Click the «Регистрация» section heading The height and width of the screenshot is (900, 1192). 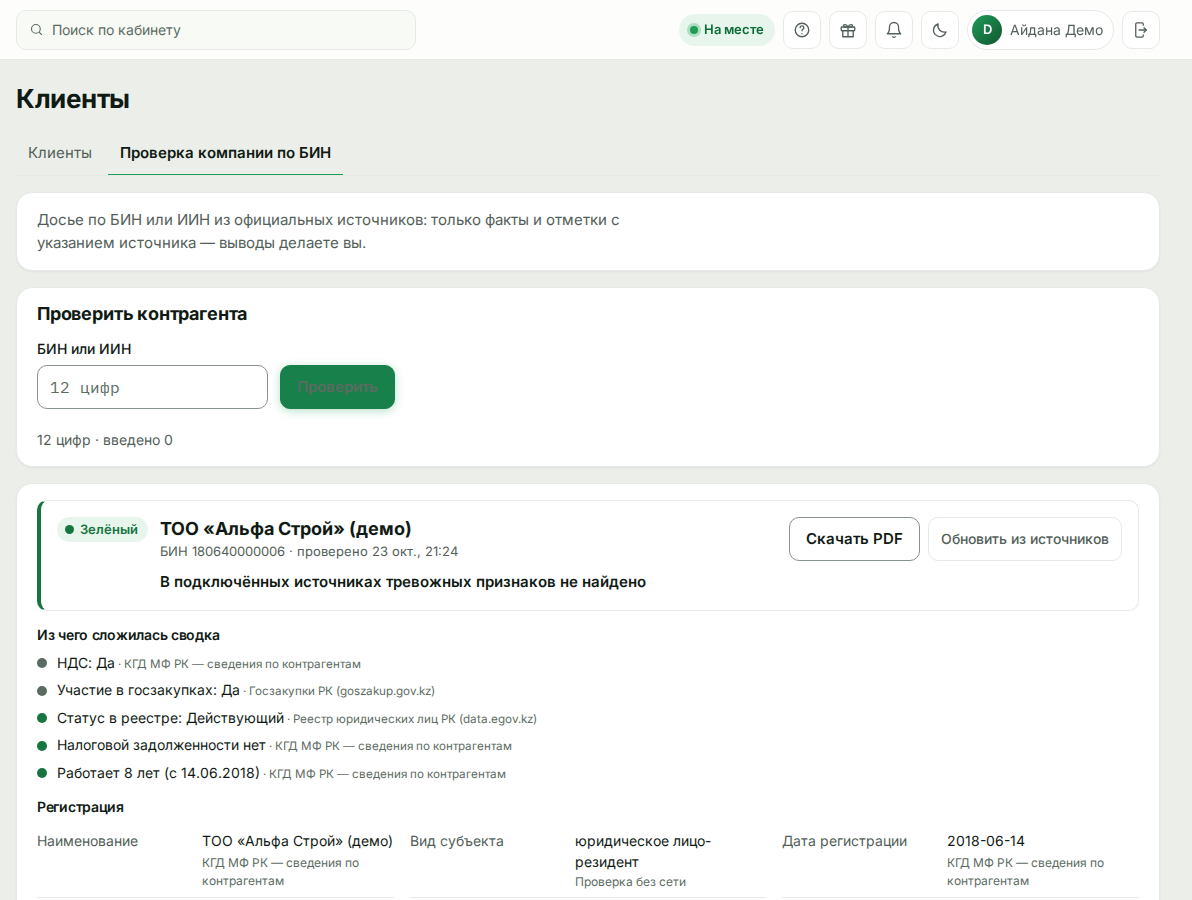point(81,807)
